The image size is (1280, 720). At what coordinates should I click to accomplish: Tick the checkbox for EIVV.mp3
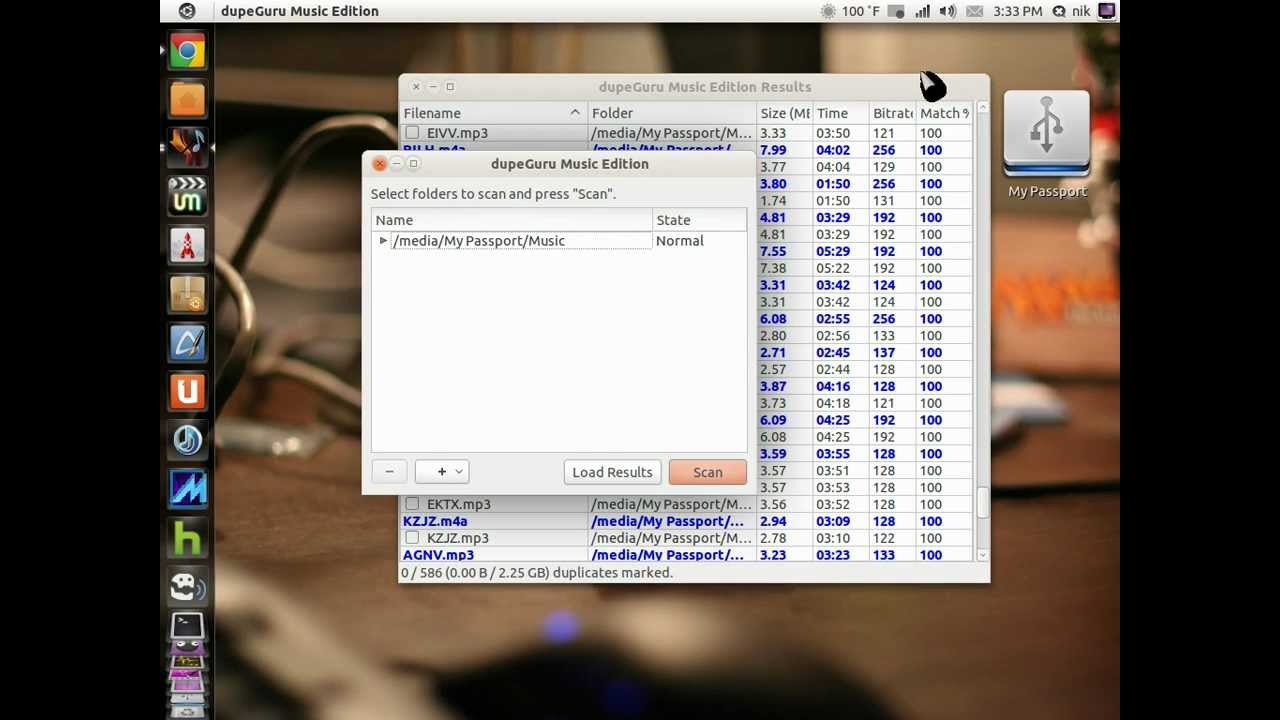412,133
